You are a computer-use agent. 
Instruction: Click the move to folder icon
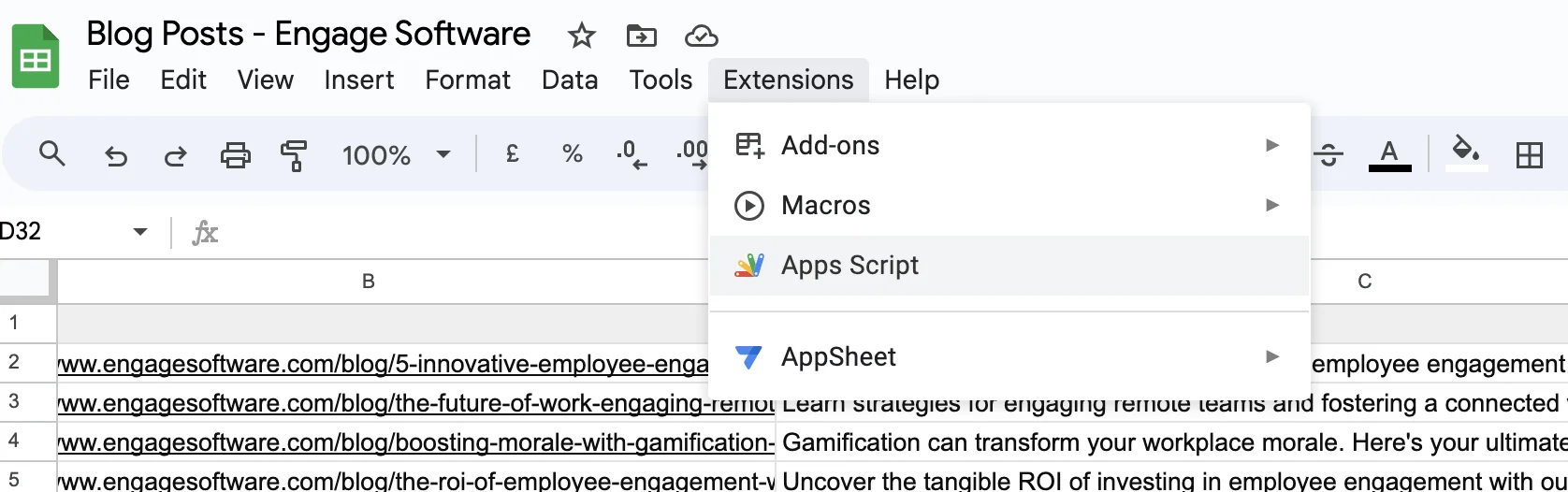coord(641,36)
